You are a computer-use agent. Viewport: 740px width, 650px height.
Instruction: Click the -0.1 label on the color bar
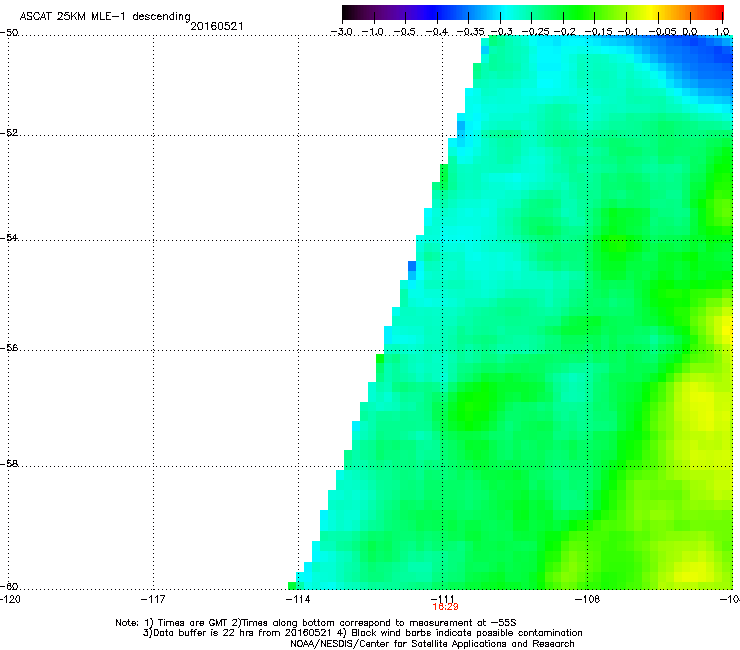pos(628,32)
